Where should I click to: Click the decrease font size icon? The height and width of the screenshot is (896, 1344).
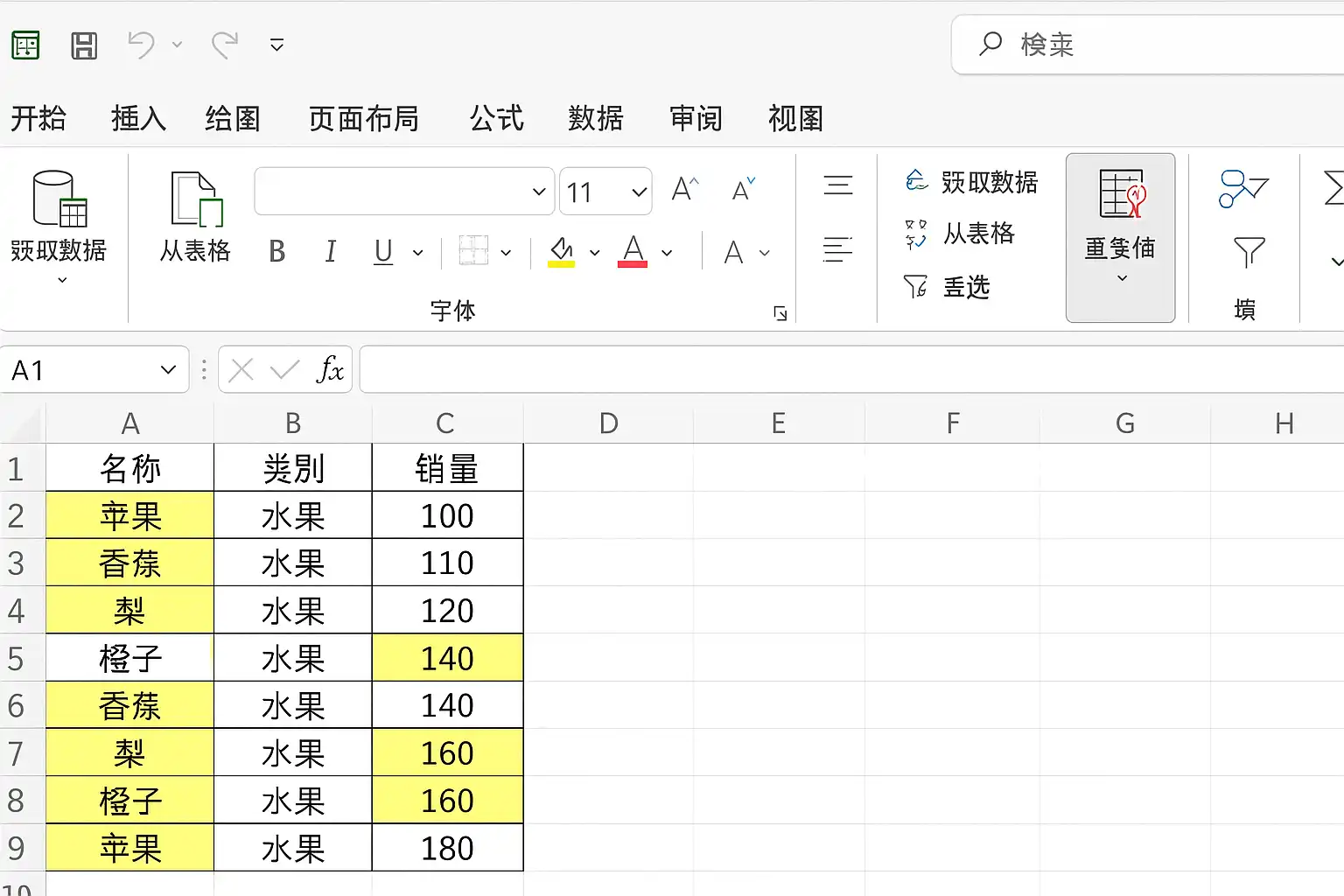click(744, 189)
